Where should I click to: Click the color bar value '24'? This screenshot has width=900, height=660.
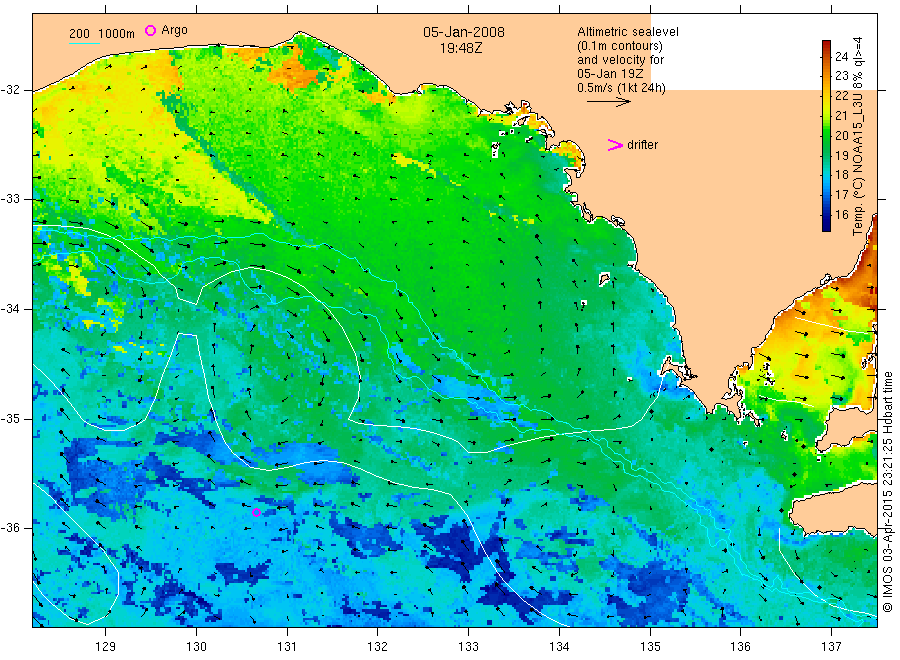(x=841, y=56)
